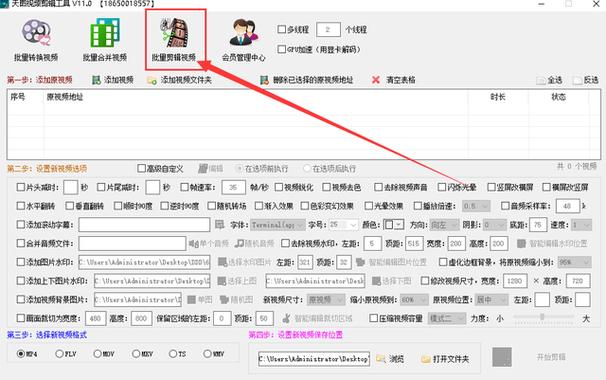The width and height of the screenshot is (606, 380).
Task: Open the 缩小原视频到 60% dropdown
Action: click(x=414, y=300)
